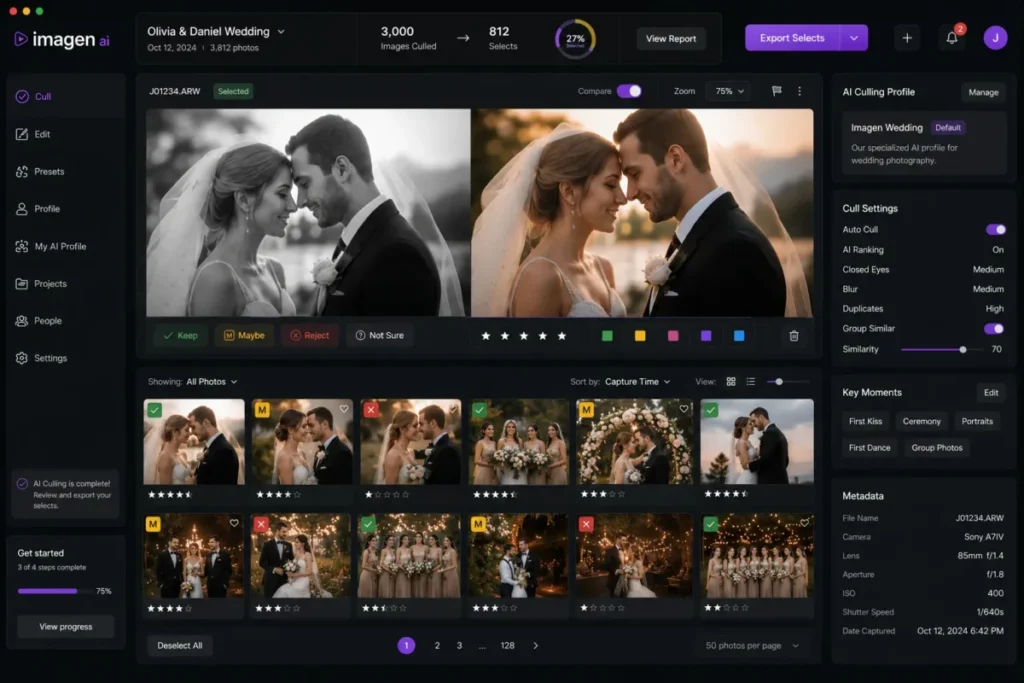Toggle green check on first thumbnail
The height and width of the screenshot is (683, 1024).
(x=154, y=410)
